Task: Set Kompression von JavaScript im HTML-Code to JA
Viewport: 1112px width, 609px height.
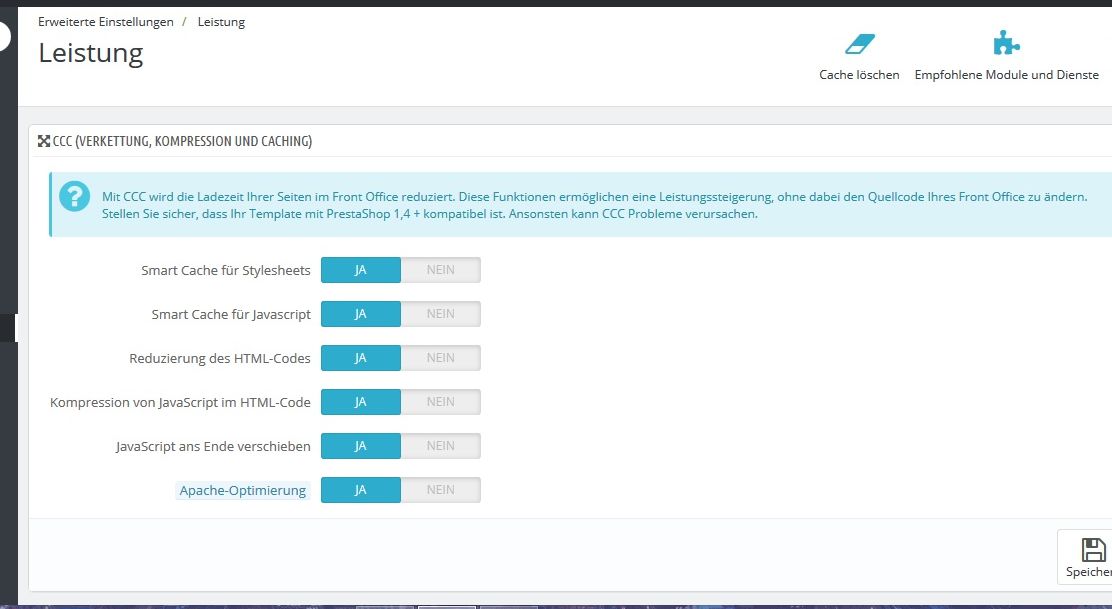Action: (x=360, y=402)
